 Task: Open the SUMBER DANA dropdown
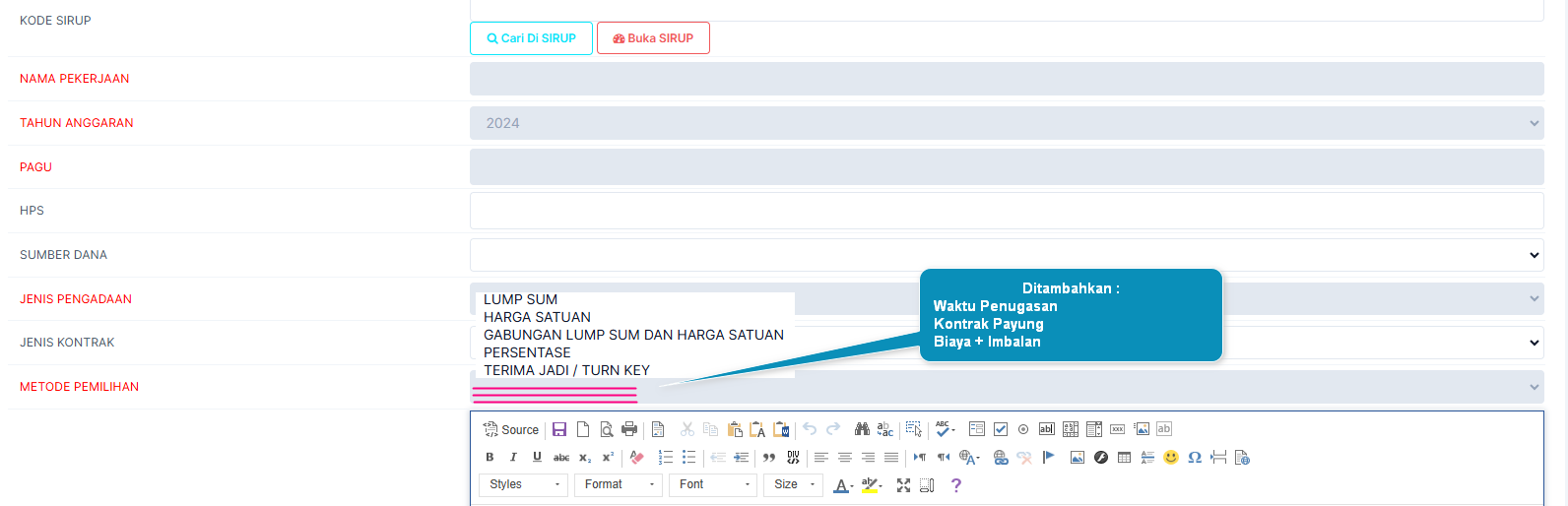pyautogui.click(x=1007, y=255)
